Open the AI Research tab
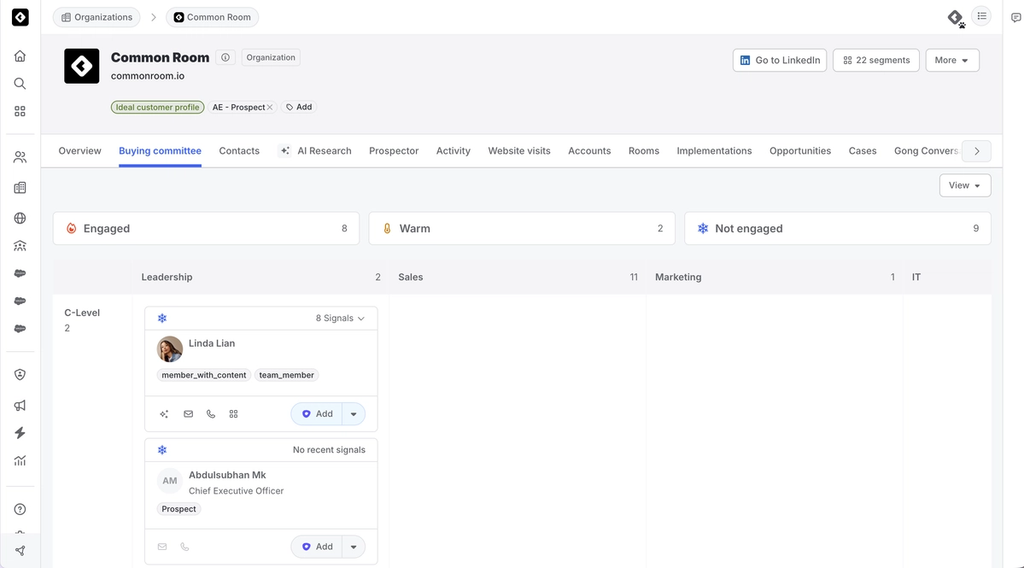Image resolution: width=1024 pixels, height=568 pixels. pos(315,151)
